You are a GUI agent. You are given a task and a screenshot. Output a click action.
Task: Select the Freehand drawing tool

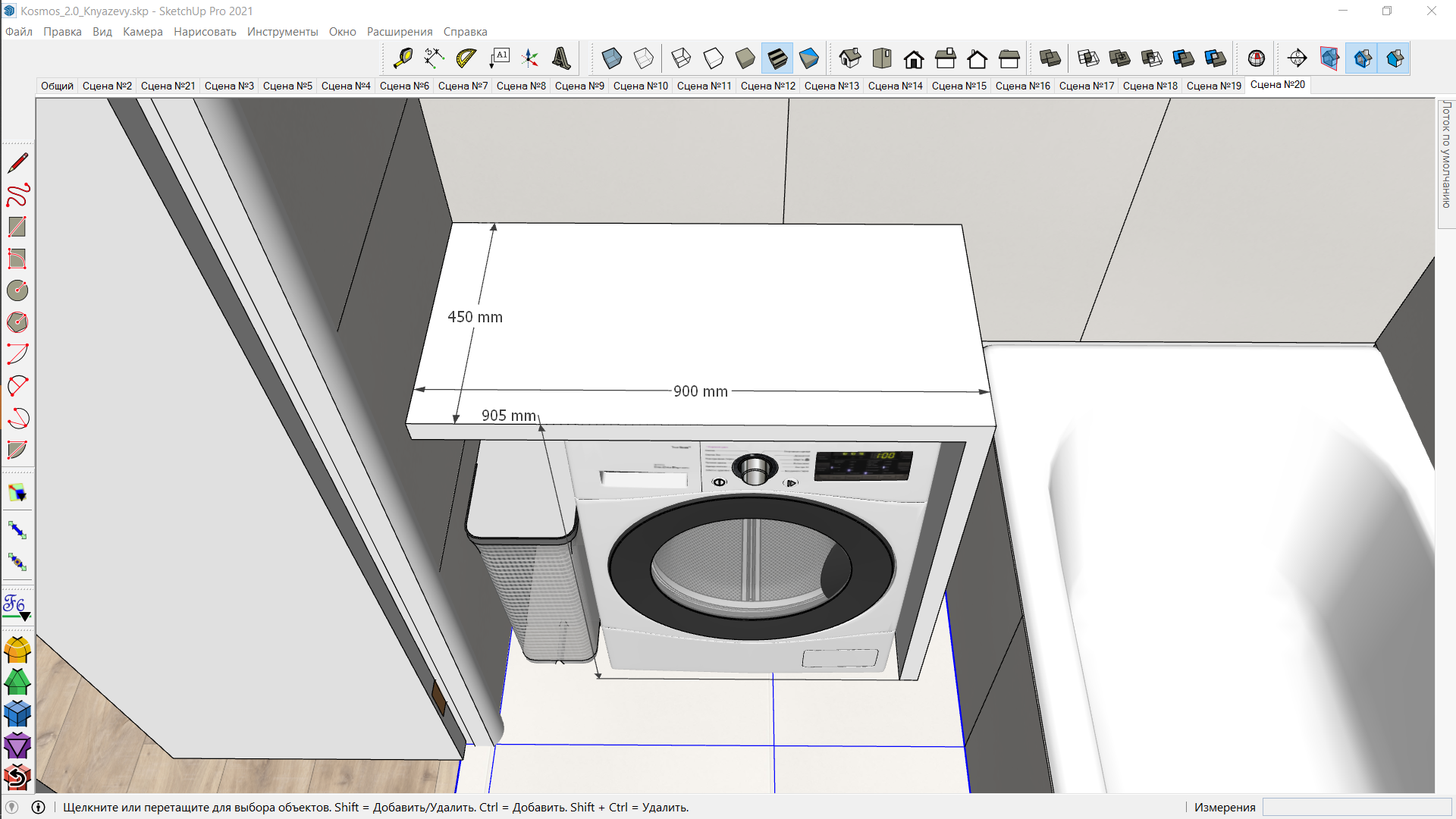17,195
